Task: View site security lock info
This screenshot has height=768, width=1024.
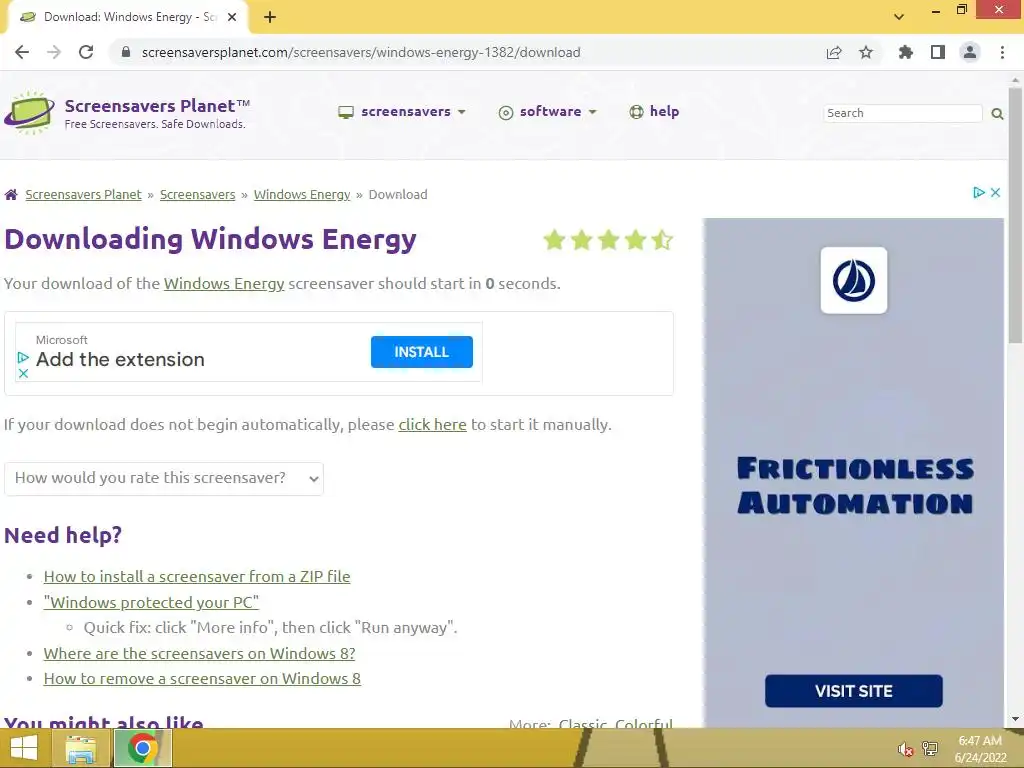Action: [x=127, y=52]
